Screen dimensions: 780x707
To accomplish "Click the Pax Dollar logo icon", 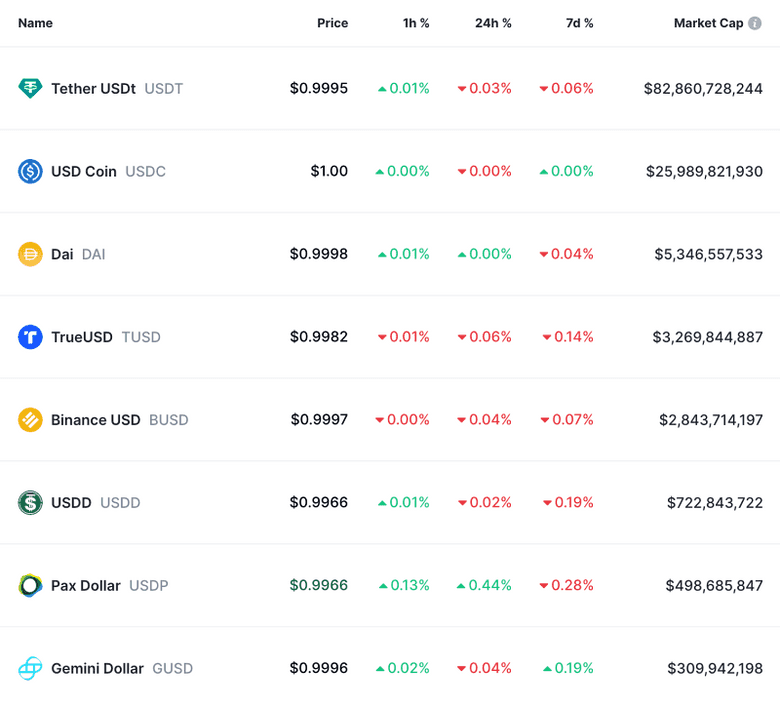I will [30, 585].
